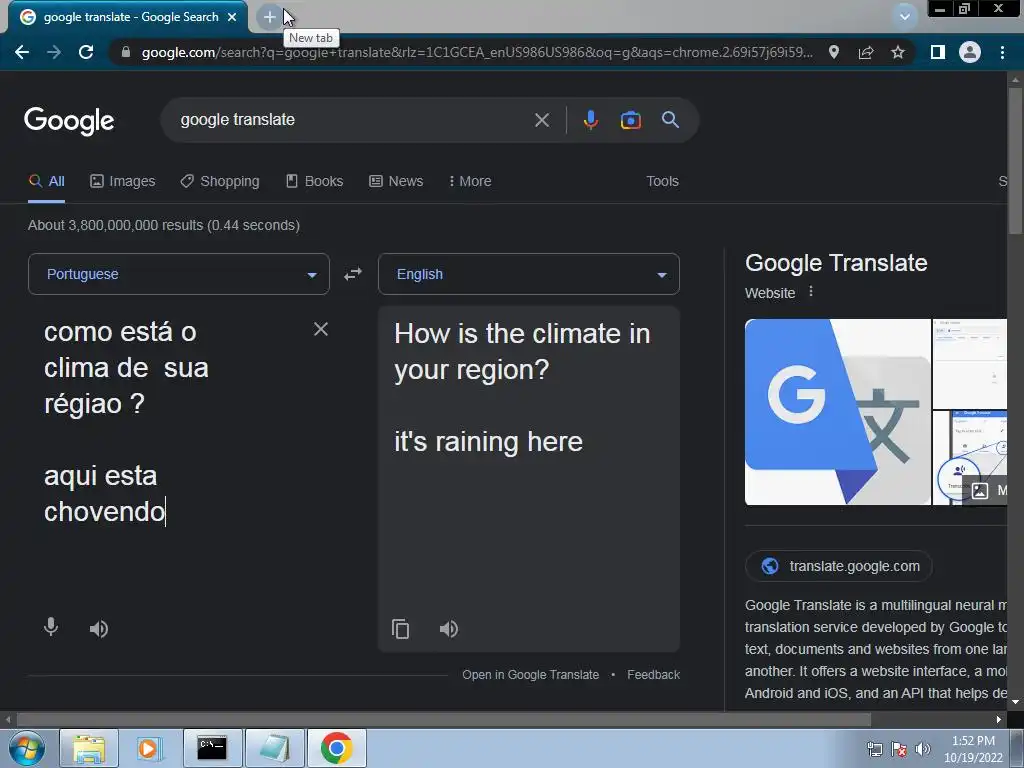
Task: Select the google translate browser tab
Action: [x=128, y=17]
